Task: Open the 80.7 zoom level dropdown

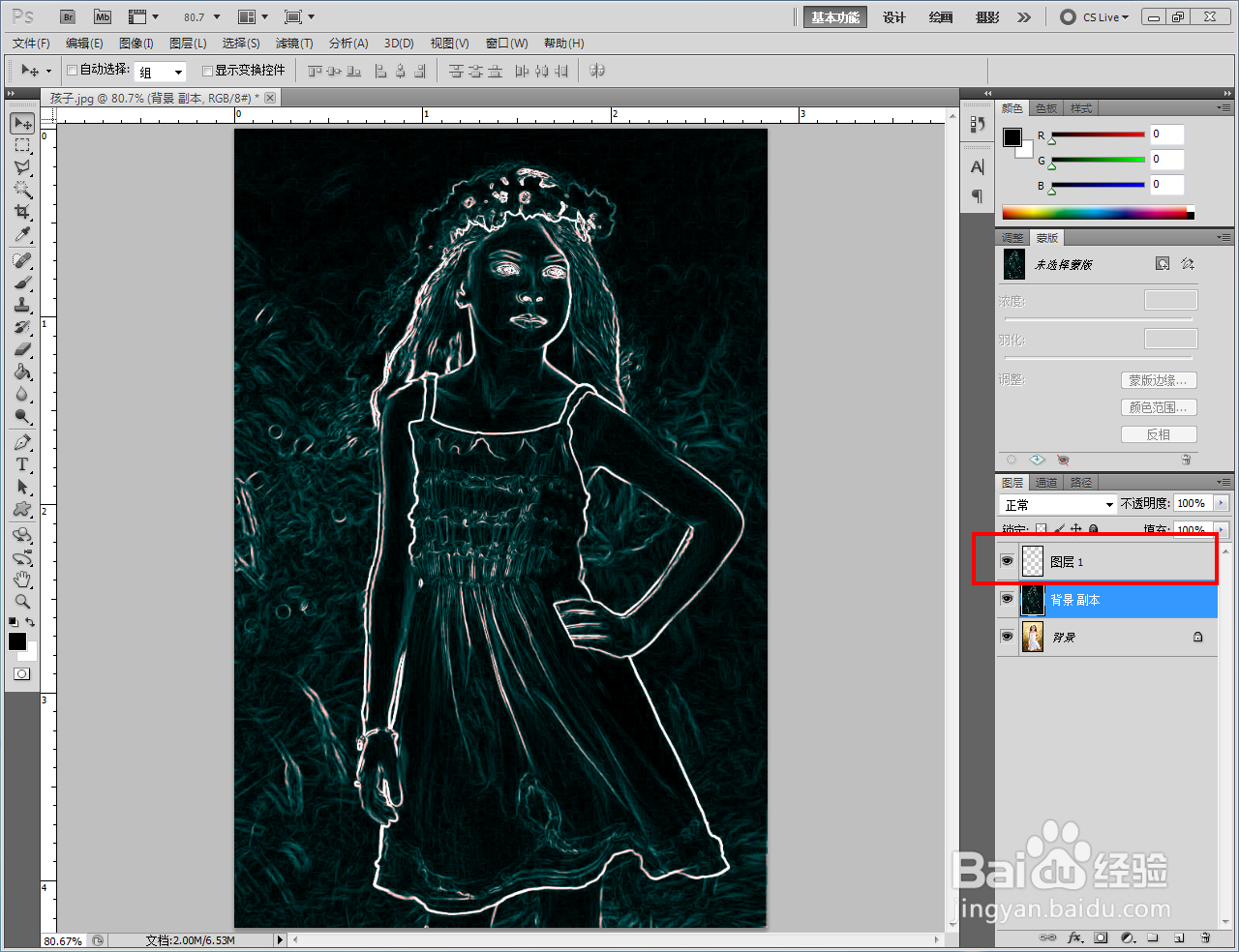Action: click(x=217, y=16)
